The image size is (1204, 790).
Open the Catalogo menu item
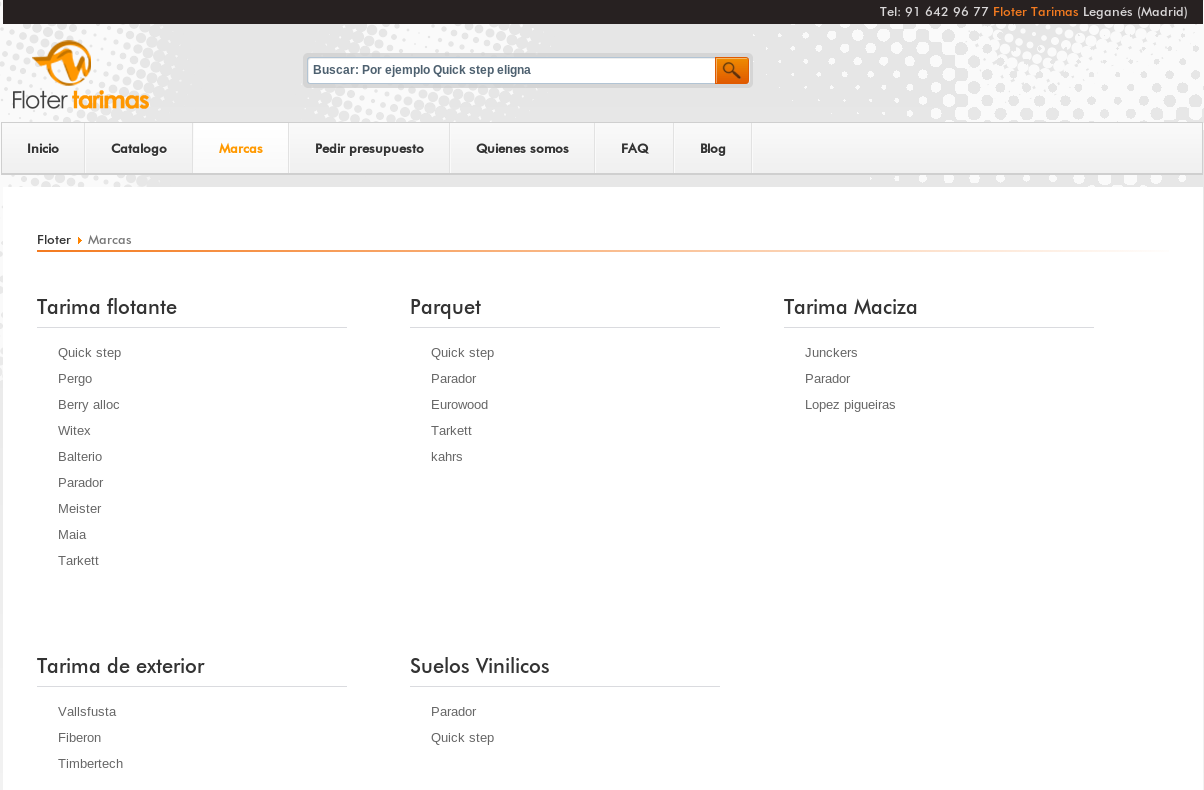click(x=139, y=148)
